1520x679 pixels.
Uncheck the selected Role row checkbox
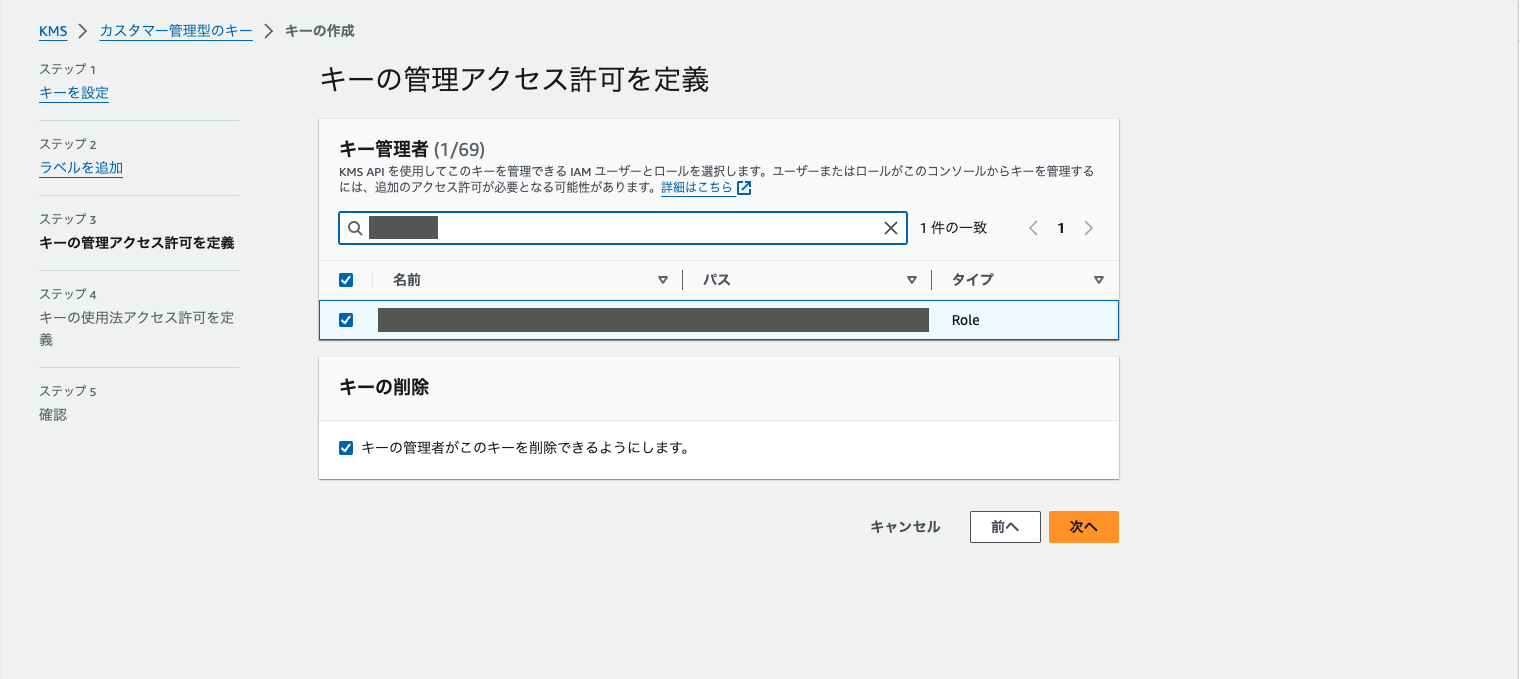point(346,319)
